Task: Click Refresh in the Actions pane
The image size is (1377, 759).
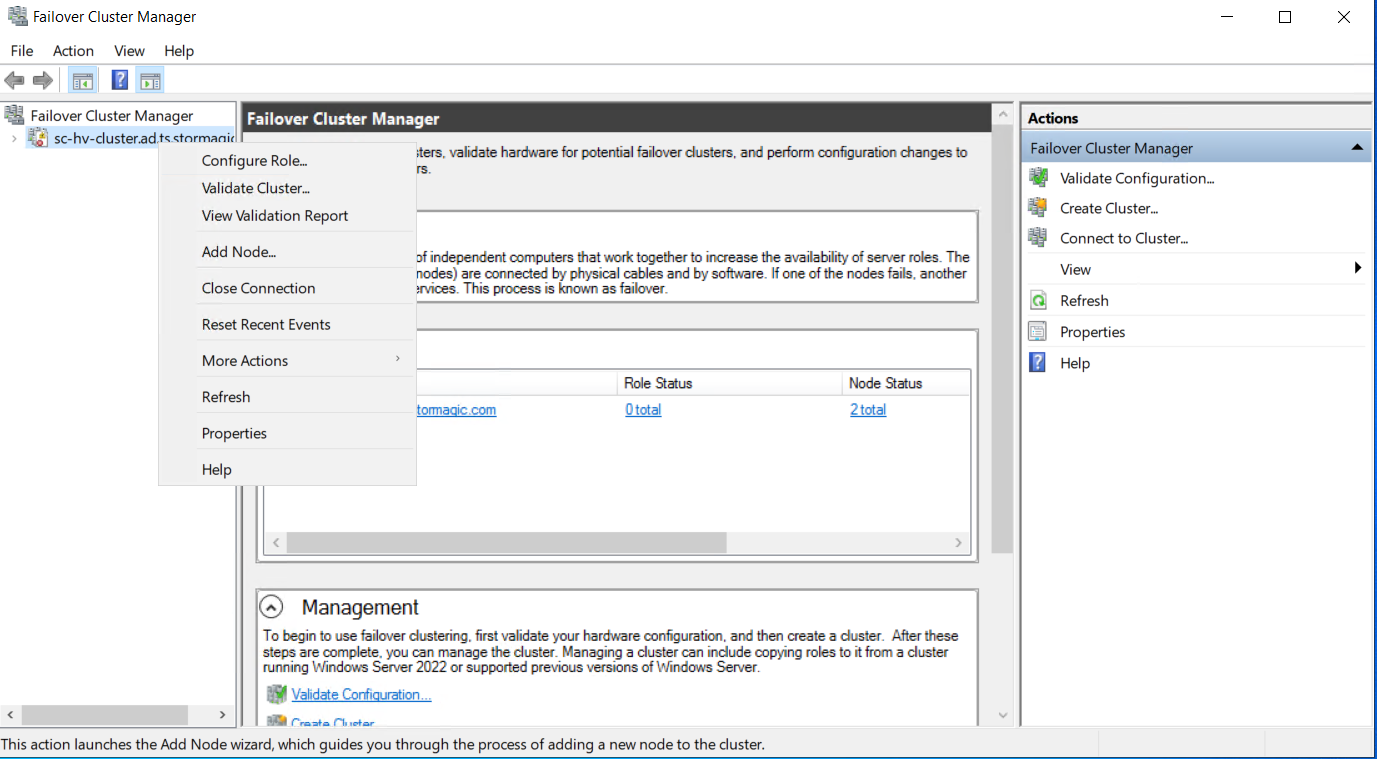Action: [1084, 300]
